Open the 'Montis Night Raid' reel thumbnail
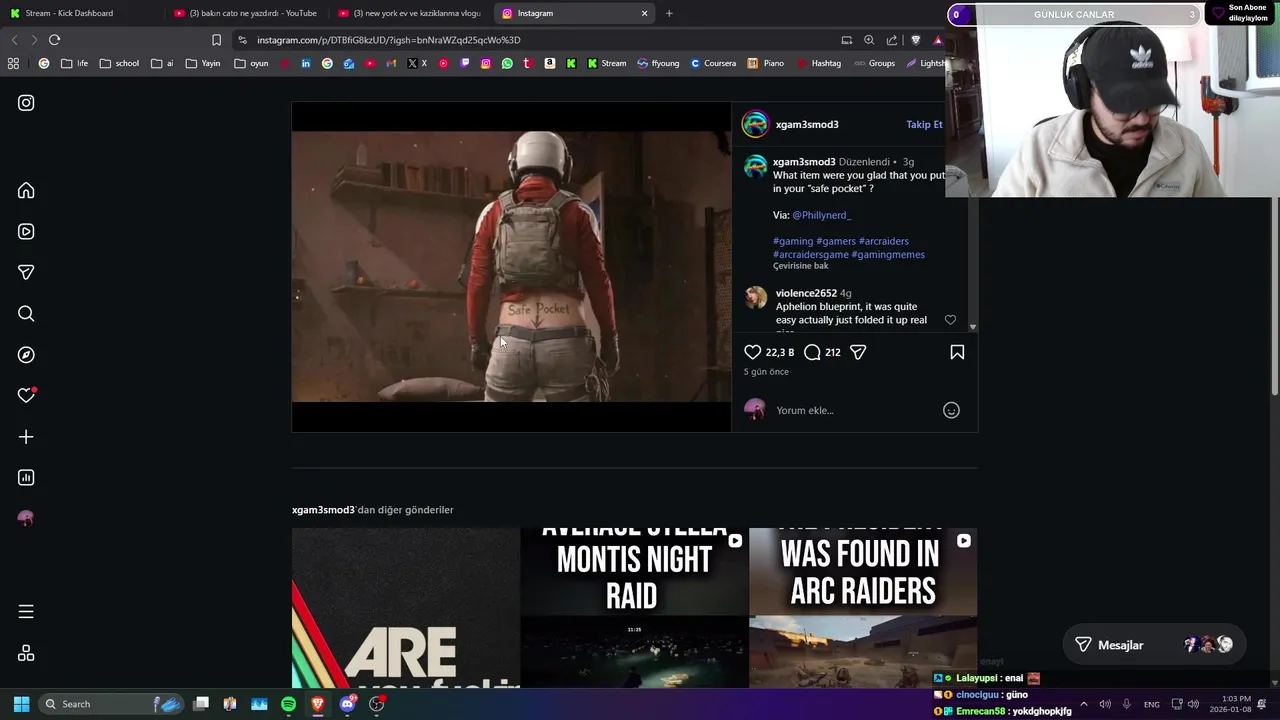 coord(634,608)
